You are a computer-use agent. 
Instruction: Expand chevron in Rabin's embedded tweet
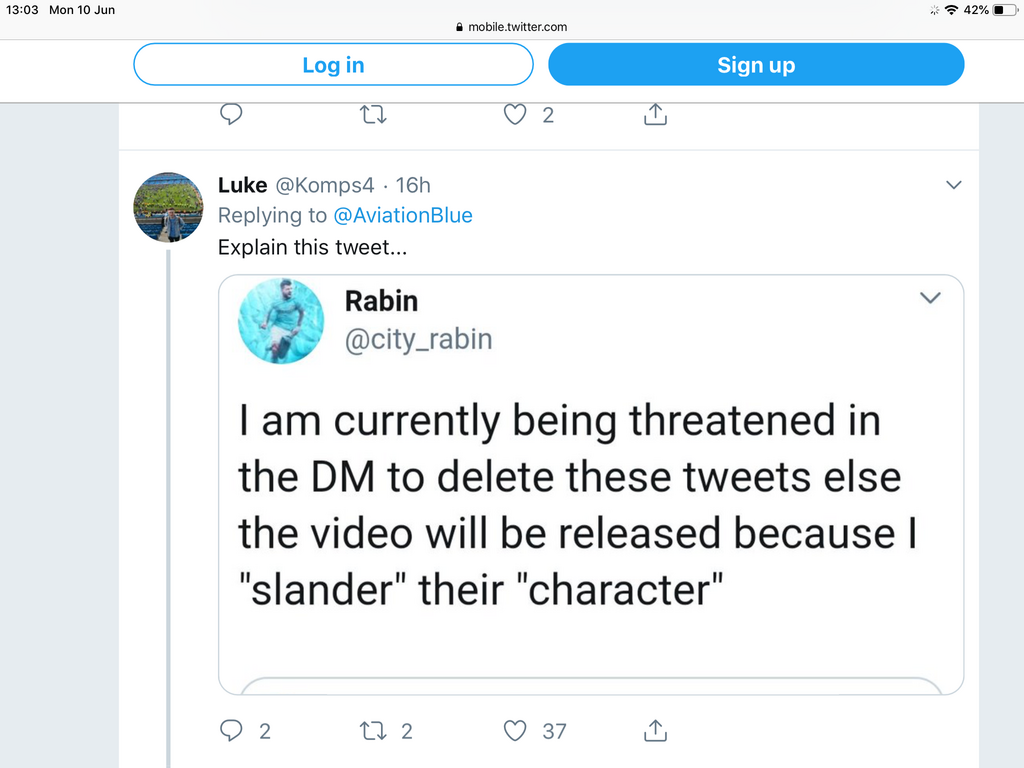pyautogui.click(x=930, y=298)
